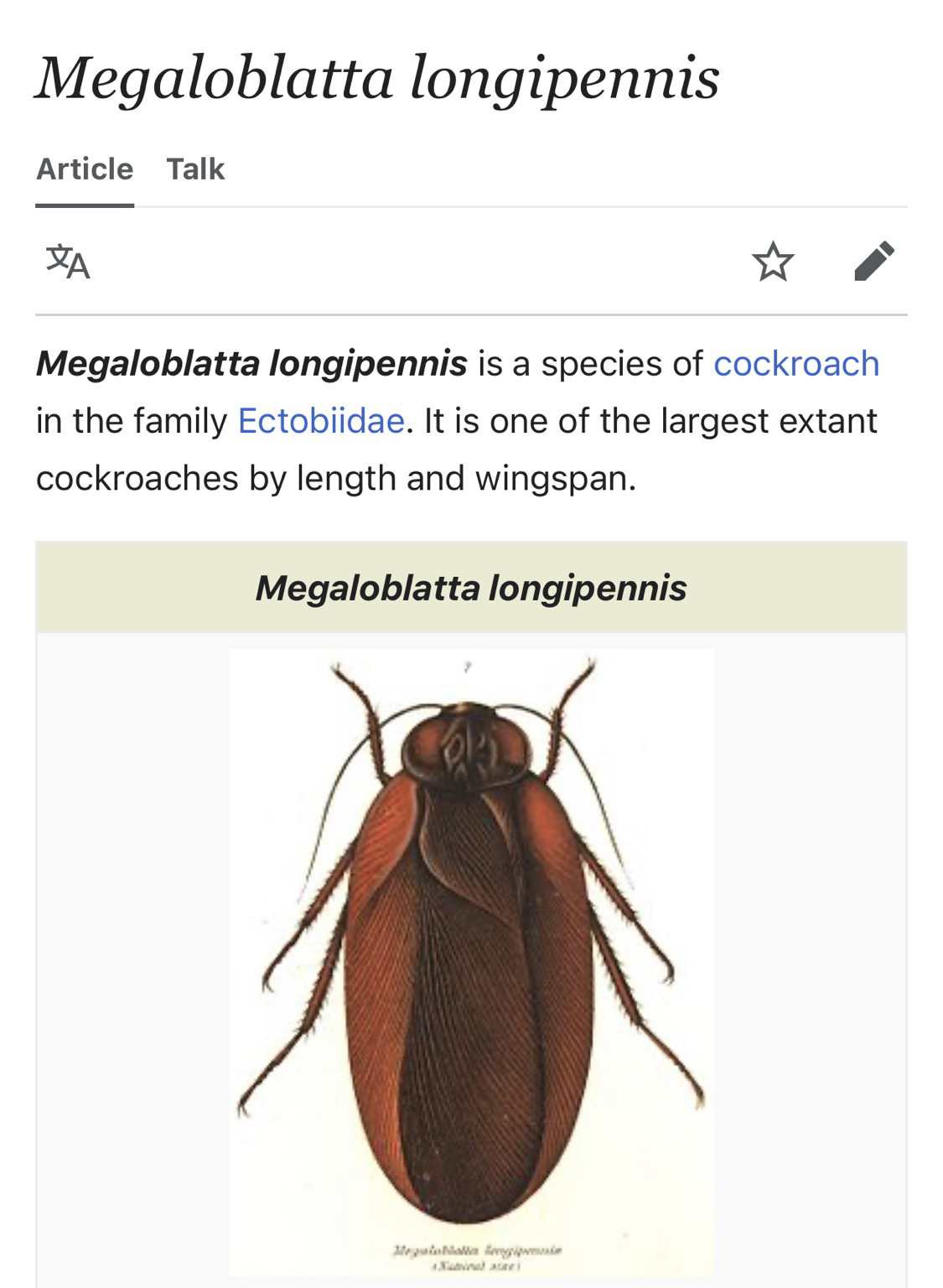The width and height of the screenshot is (943, 1288).
Task: Click the Megaloblatta longipennis page title
Action: [x=377, y=79]
